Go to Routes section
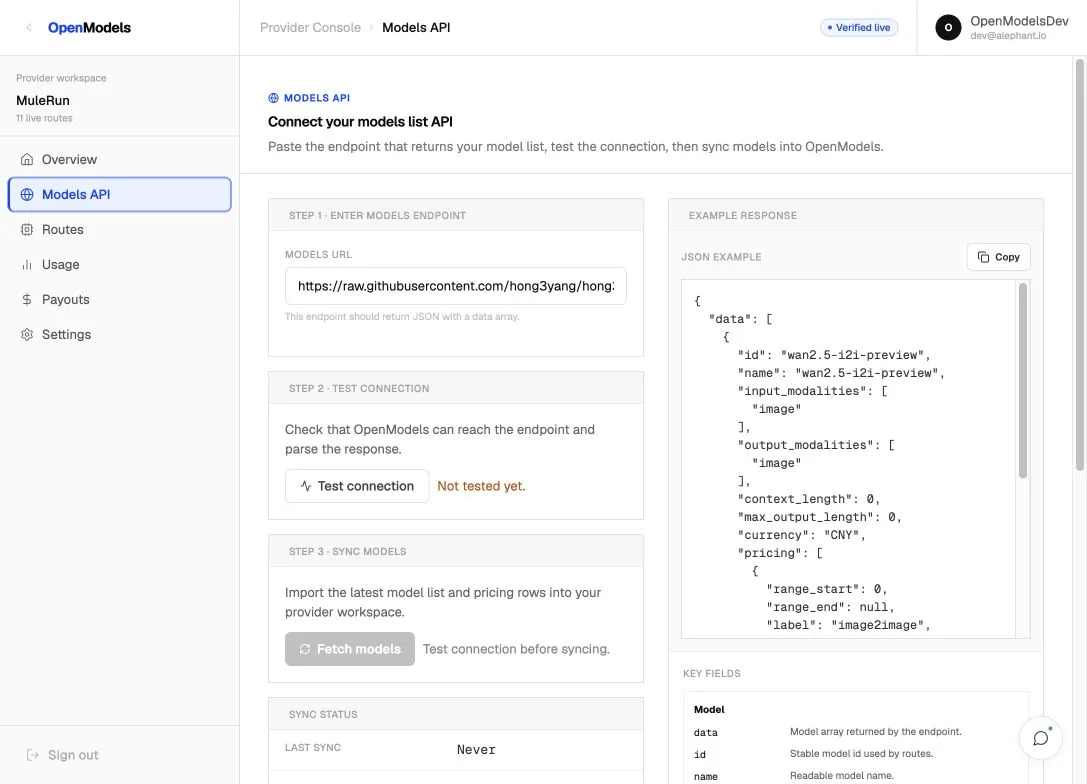1087x784 pixels. (x=119, y=229)
